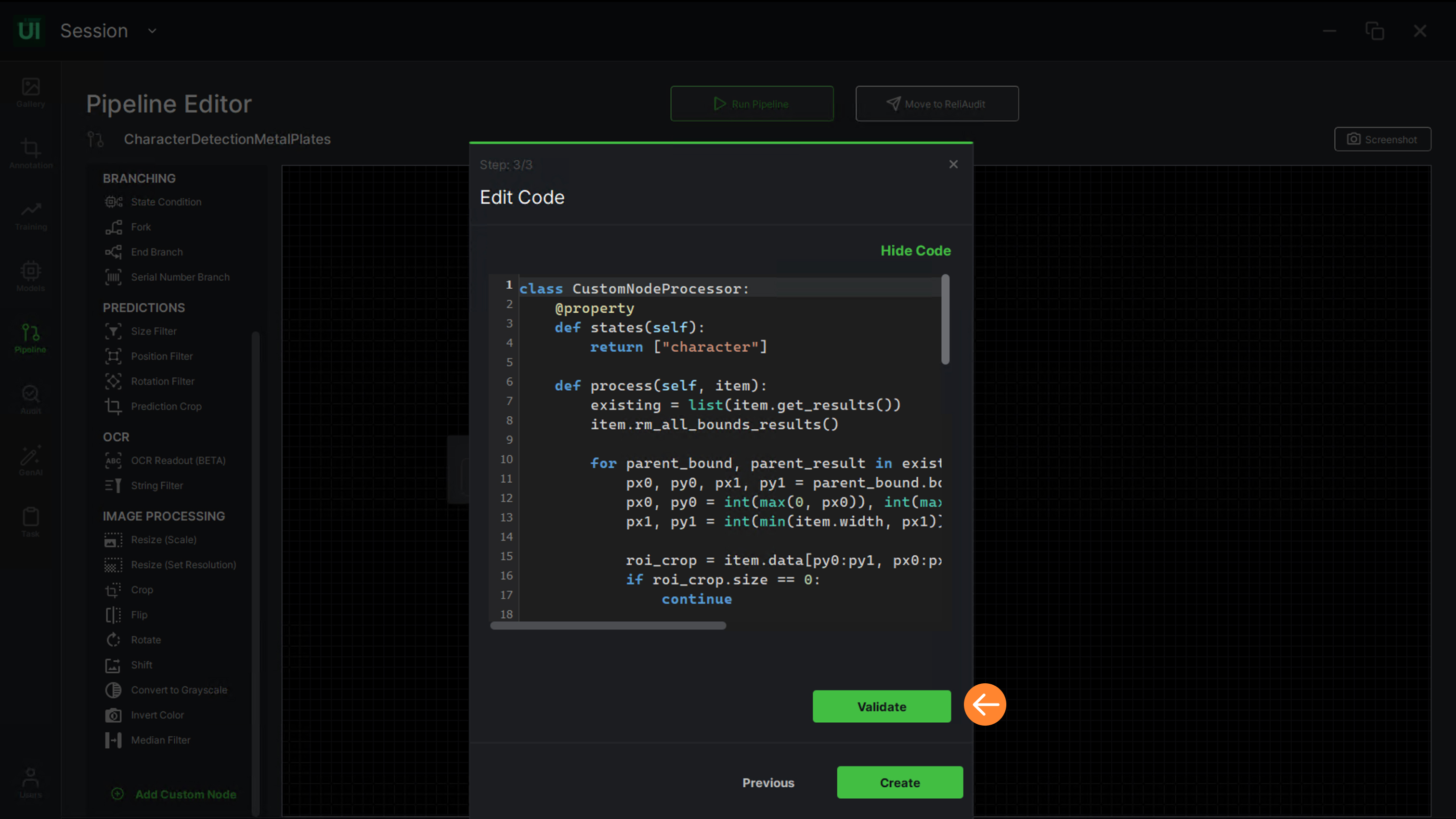Click the Fork node icon

pos(113,227)
